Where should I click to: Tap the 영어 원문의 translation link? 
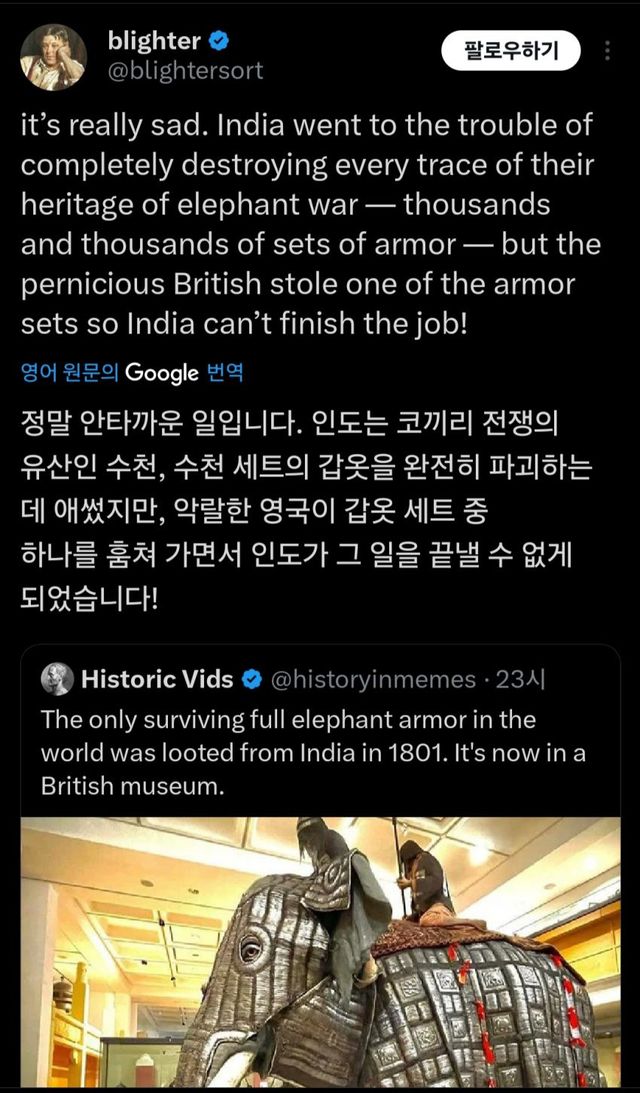coord(69,373)
